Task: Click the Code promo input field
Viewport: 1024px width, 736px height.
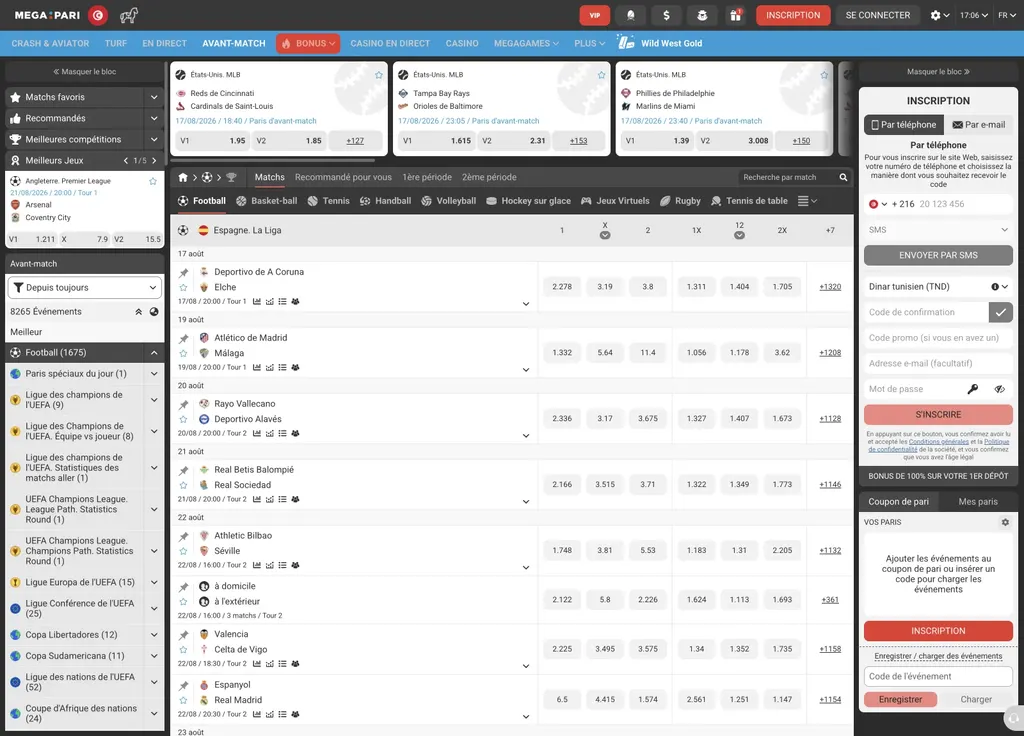Action: [938, 338]
